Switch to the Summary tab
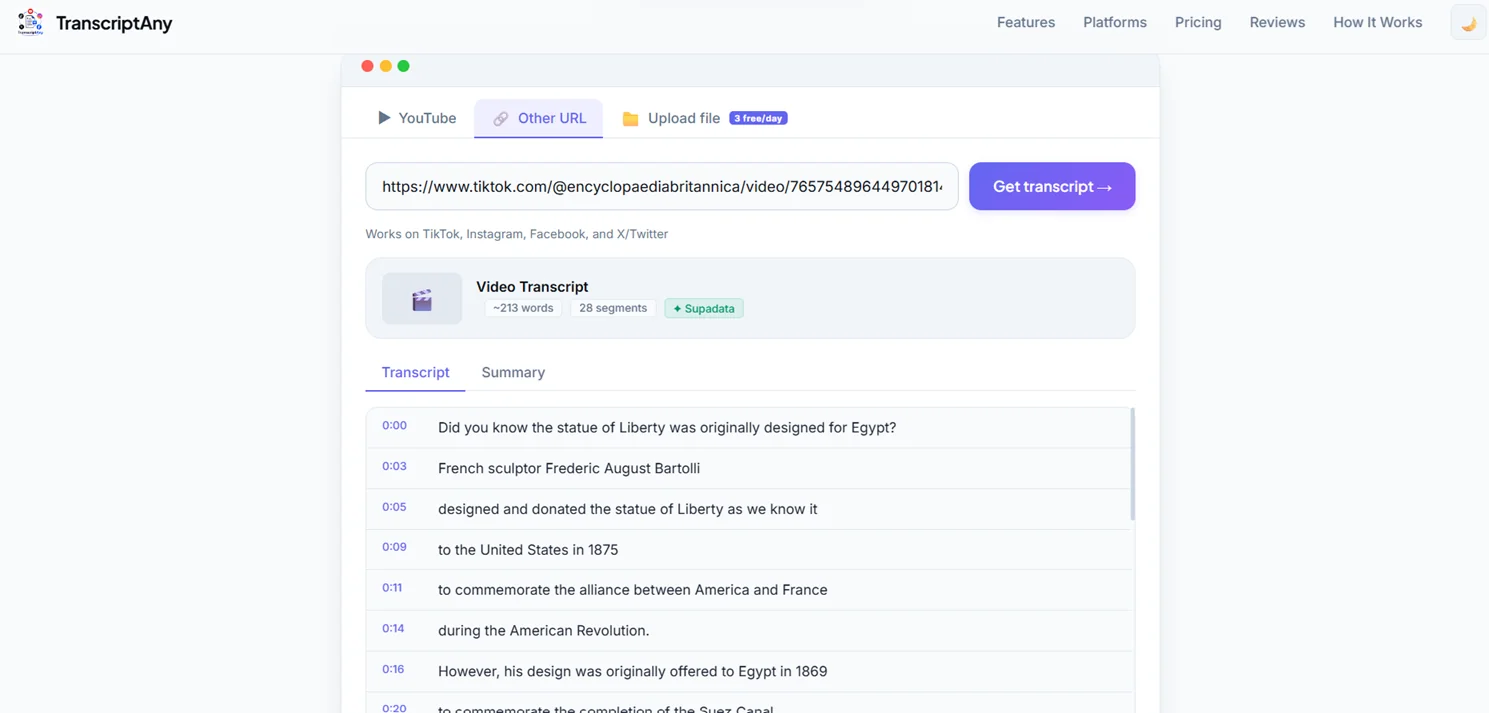 pos(513,372)
